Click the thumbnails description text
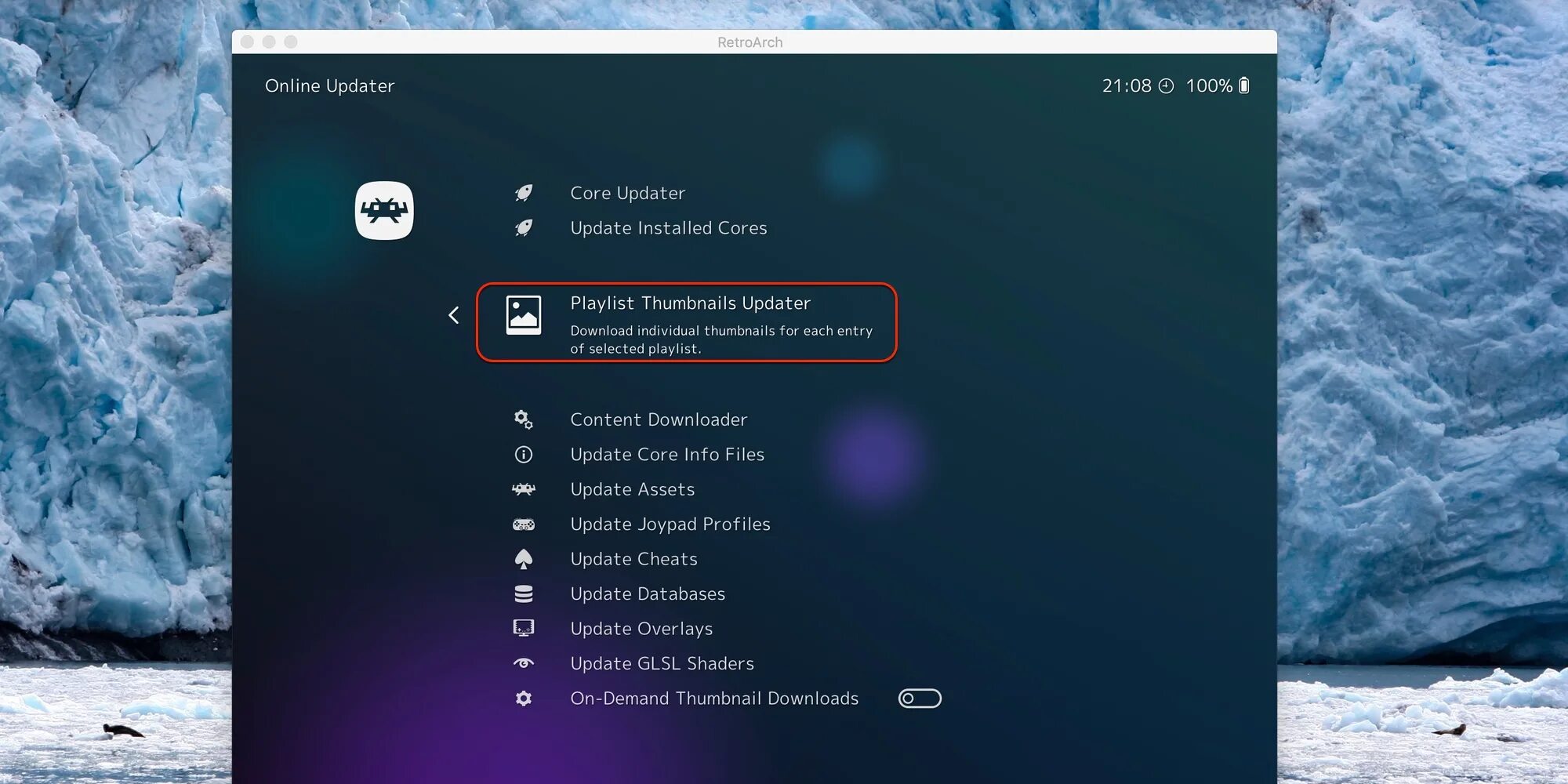This screenshot has height=784, width=1568. (x=721, y=339)
